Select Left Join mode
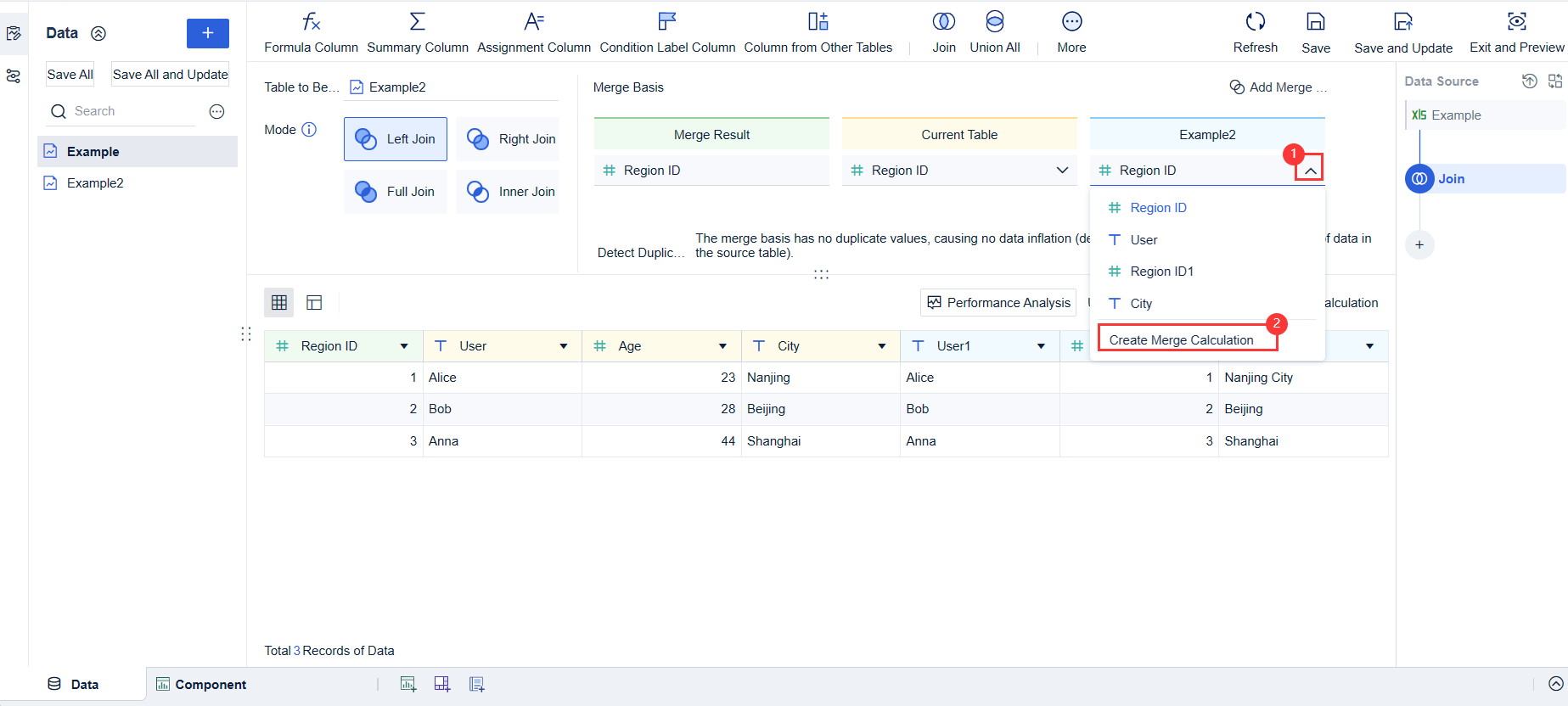The height and width of the screenshot is (706, 1568). coord(396,139)
